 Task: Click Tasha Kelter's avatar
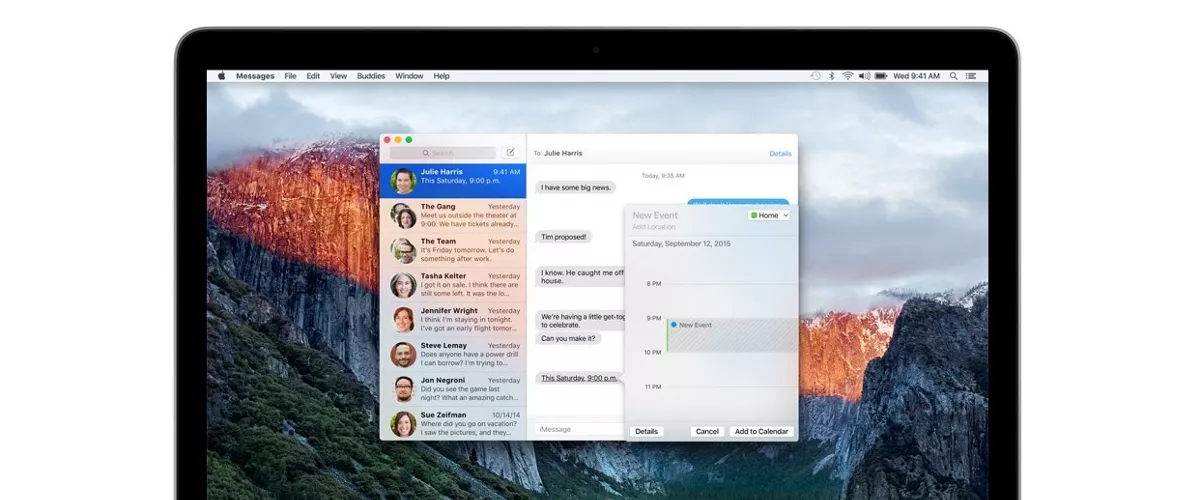[x=403, y=285]
